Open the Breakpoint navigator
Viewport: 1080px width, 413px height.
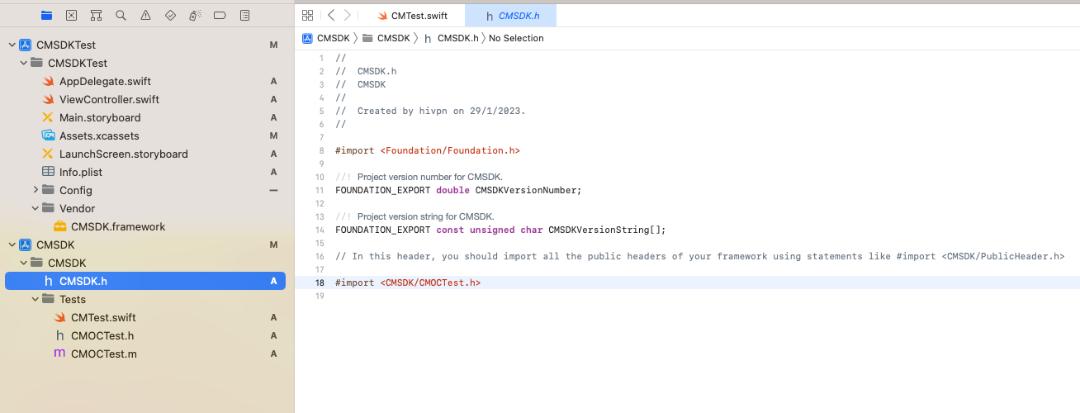(220, 15)
